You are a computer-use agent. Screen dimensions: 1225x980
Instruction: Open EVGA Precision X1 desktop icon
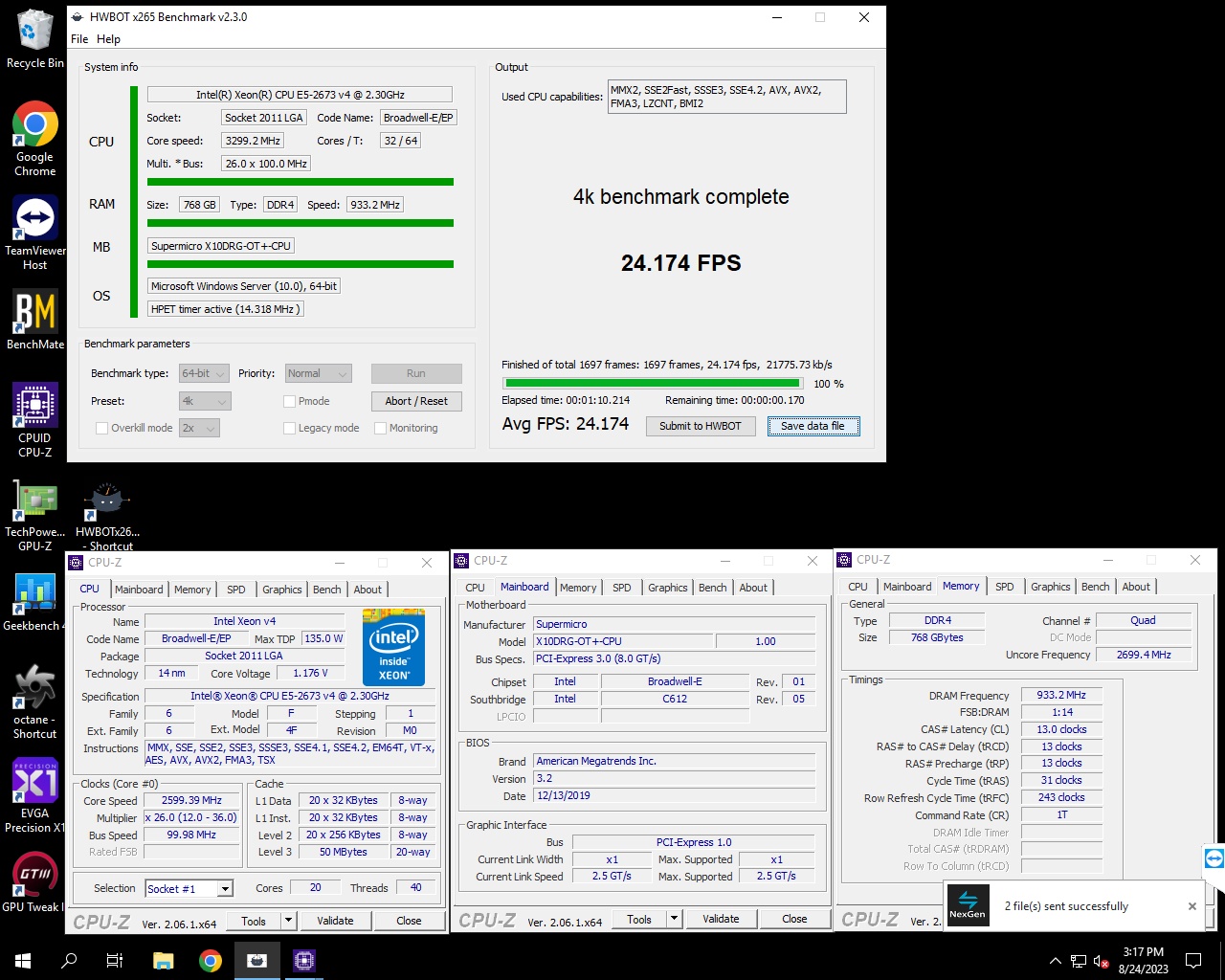pyautogui.click(x=34, y=795)
